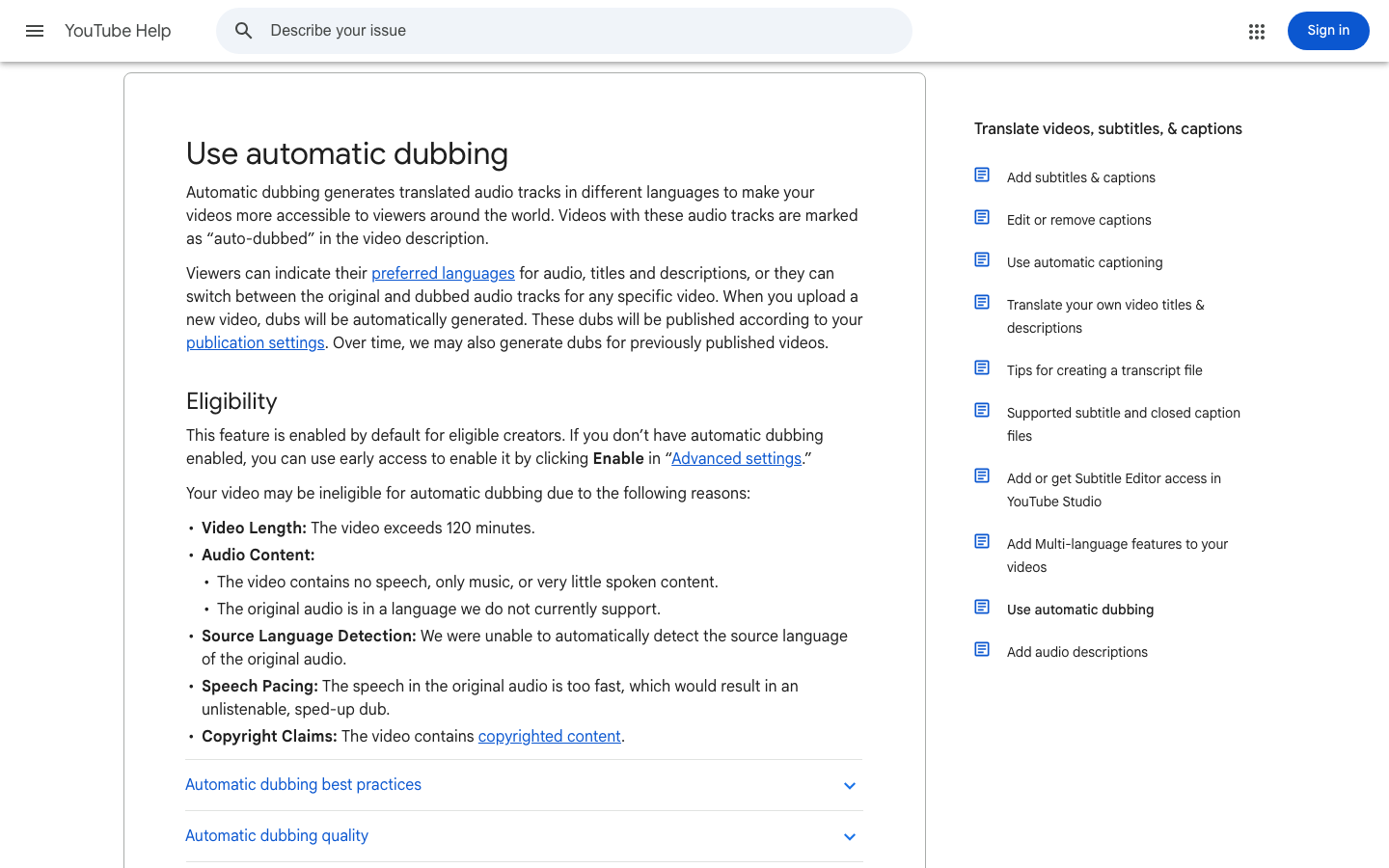Click the Sign in button
Image resolution: width=1389 pixels, height=868 pixels.
1328,31
